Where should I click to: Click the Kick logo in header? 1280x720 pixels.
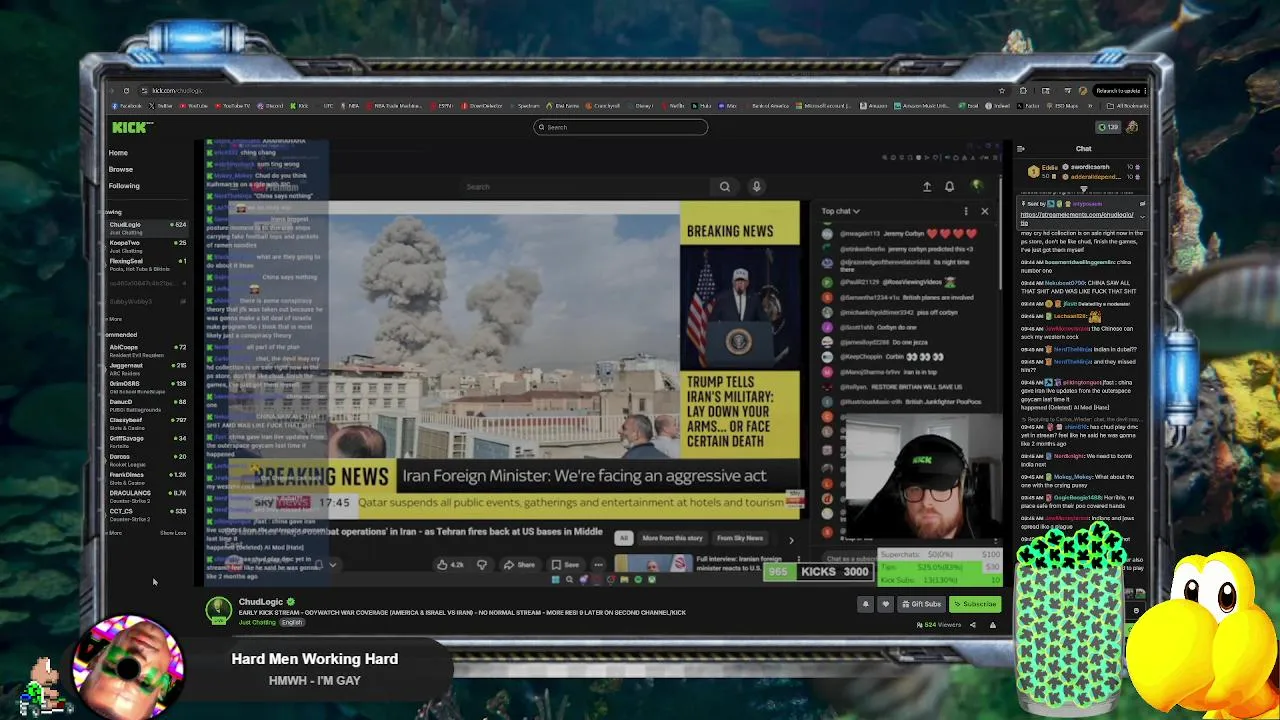click(x=131, y=127)
